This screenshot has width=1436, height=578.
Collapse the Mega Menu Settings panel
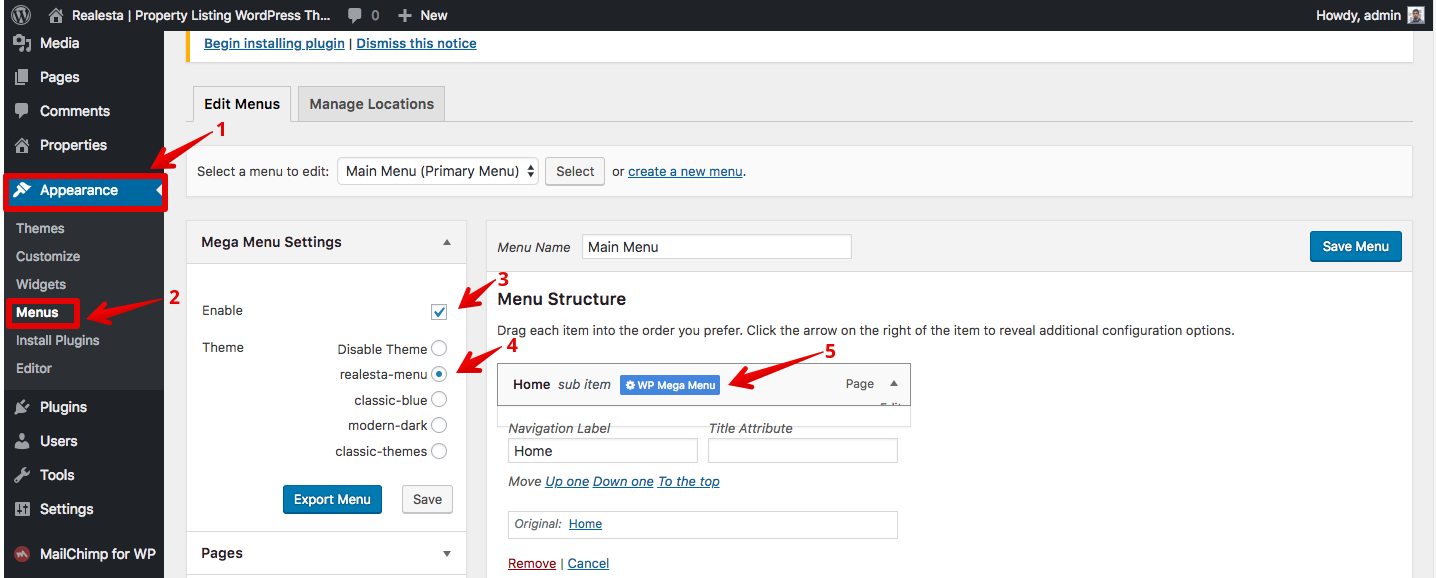(x=447, y=242)
